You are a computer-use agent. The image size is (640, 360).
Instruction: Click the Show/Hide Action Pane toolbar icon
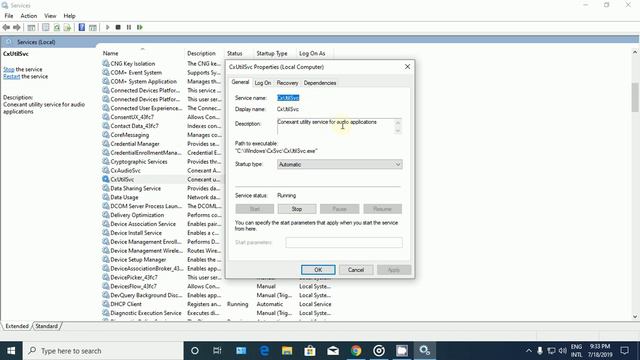coord(93,27)
